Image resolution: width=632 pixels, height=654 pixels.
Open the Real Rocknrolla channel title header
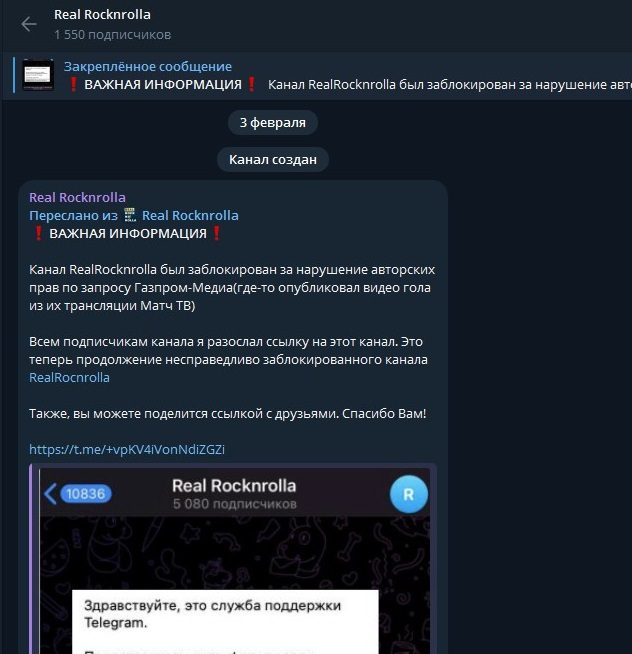[102, 15]
